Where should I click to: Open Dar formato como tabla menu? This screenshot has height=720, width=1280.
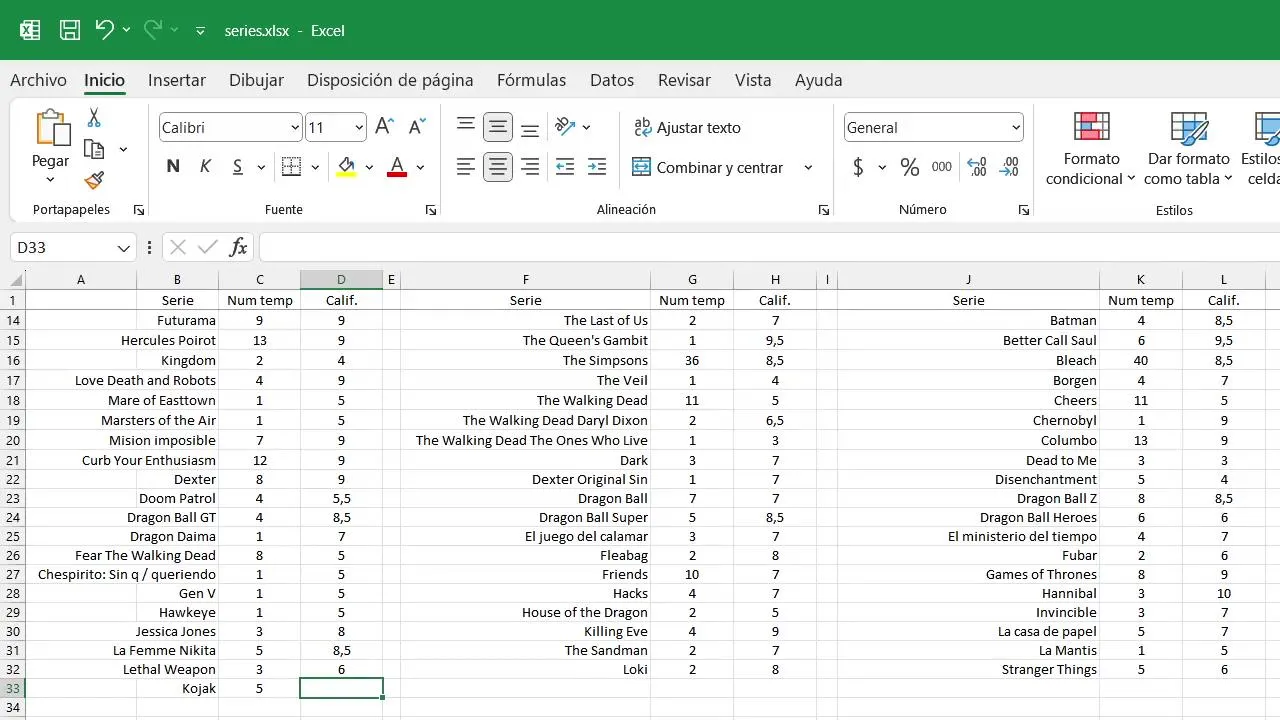1188,148
